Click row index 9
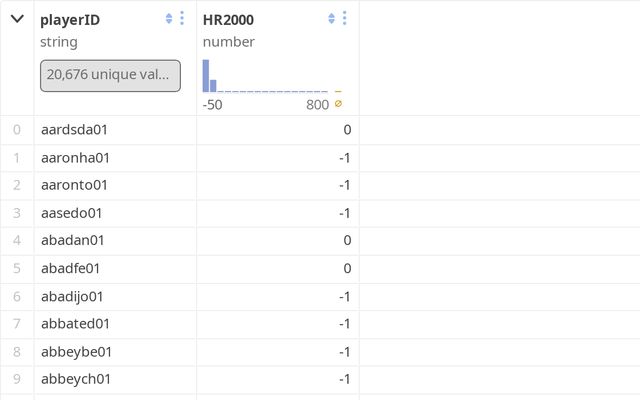Screen dimensions: 640x400 click(16, 379)
